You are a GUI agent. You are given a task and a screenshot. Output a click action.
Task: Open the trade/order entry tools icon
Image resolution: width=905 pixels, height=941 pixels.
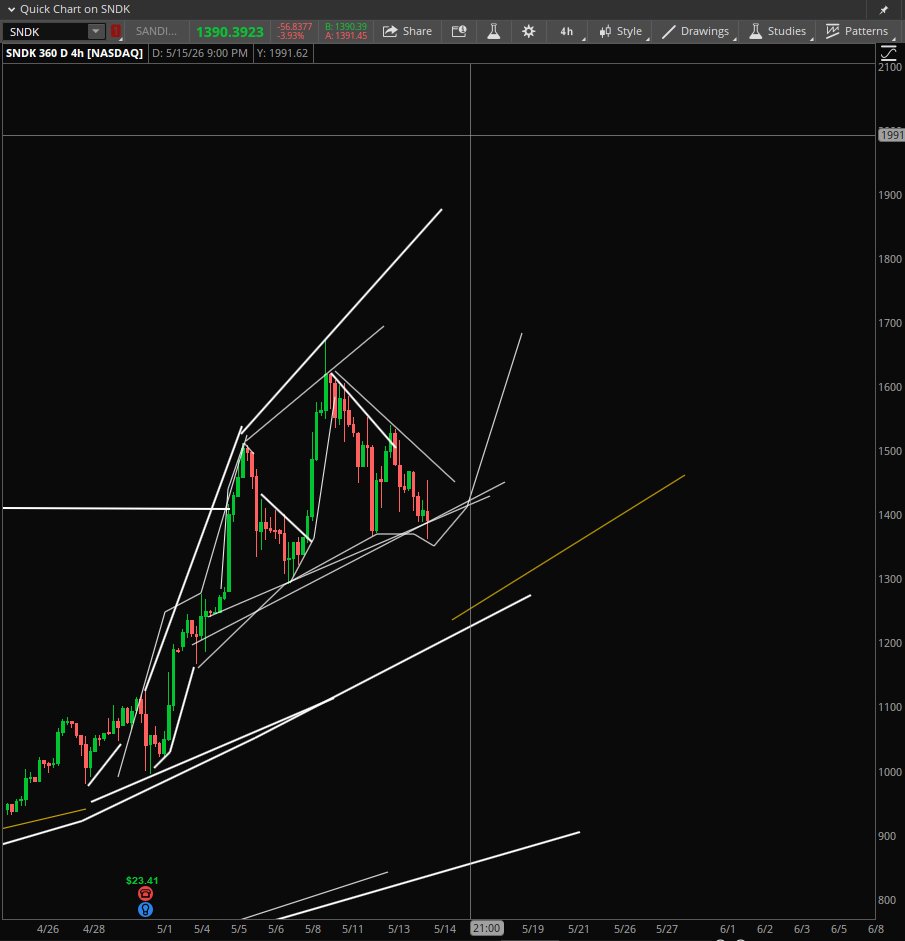point(459,31)
